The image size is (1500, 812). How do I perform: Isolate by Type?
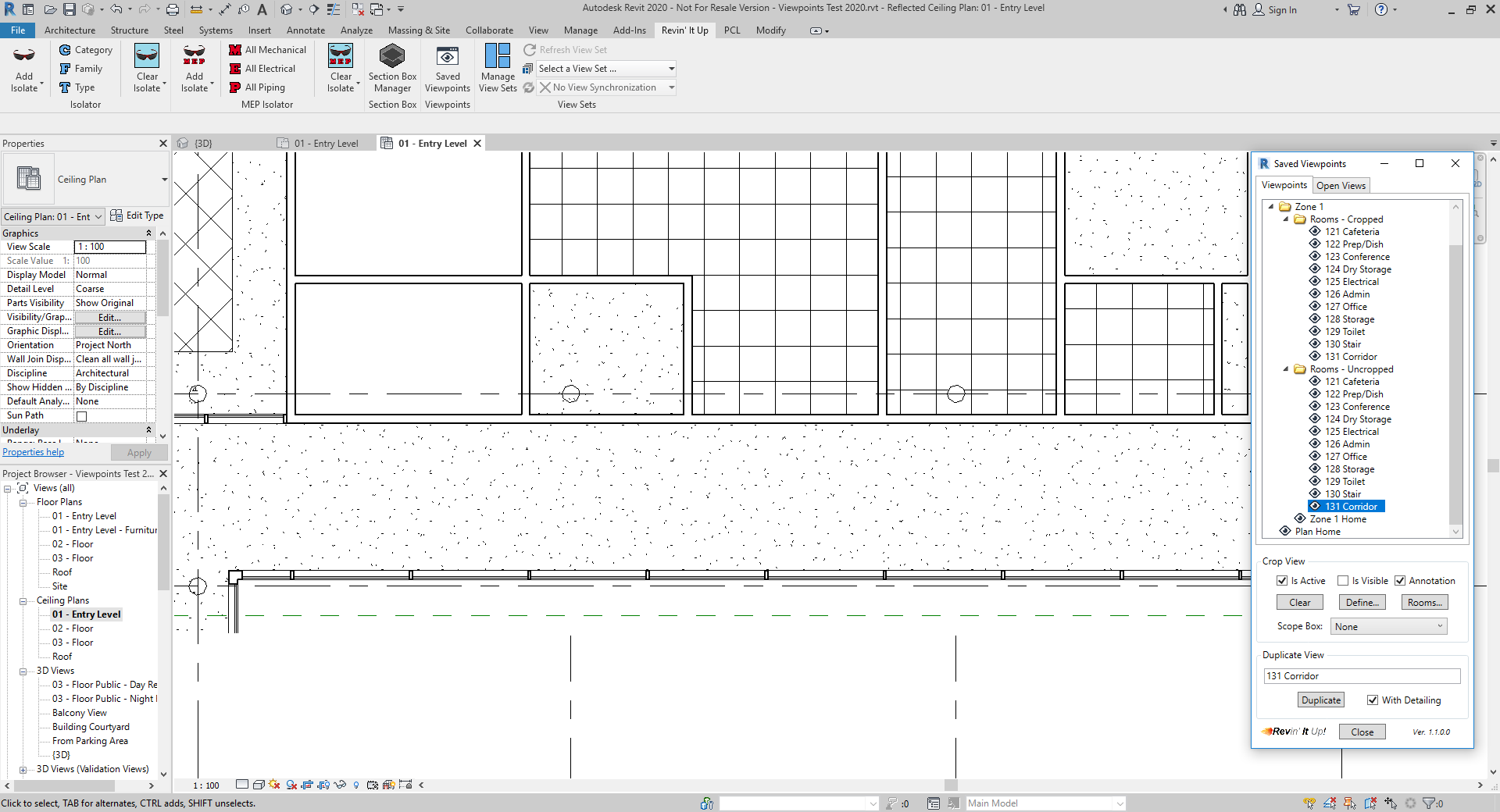click(x=77, y=87)
